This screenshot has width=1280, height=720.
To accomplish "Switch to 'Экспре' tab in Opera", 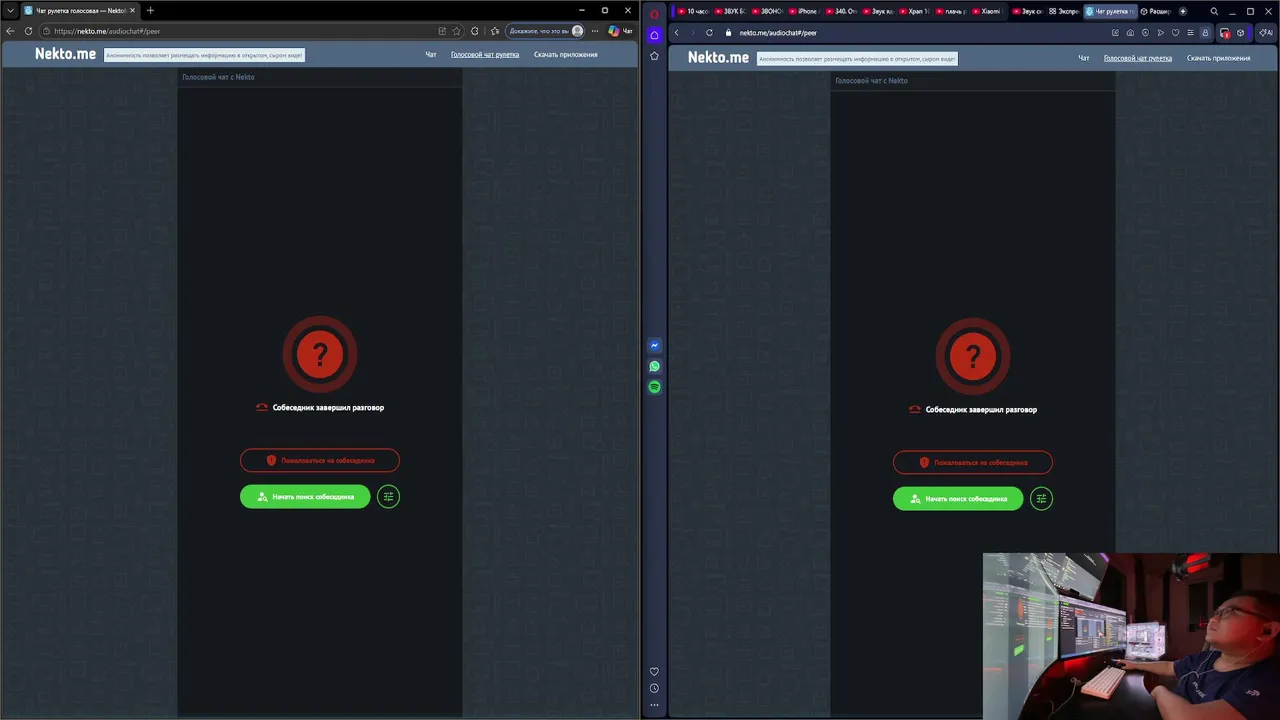I will tap(1064, 11).
